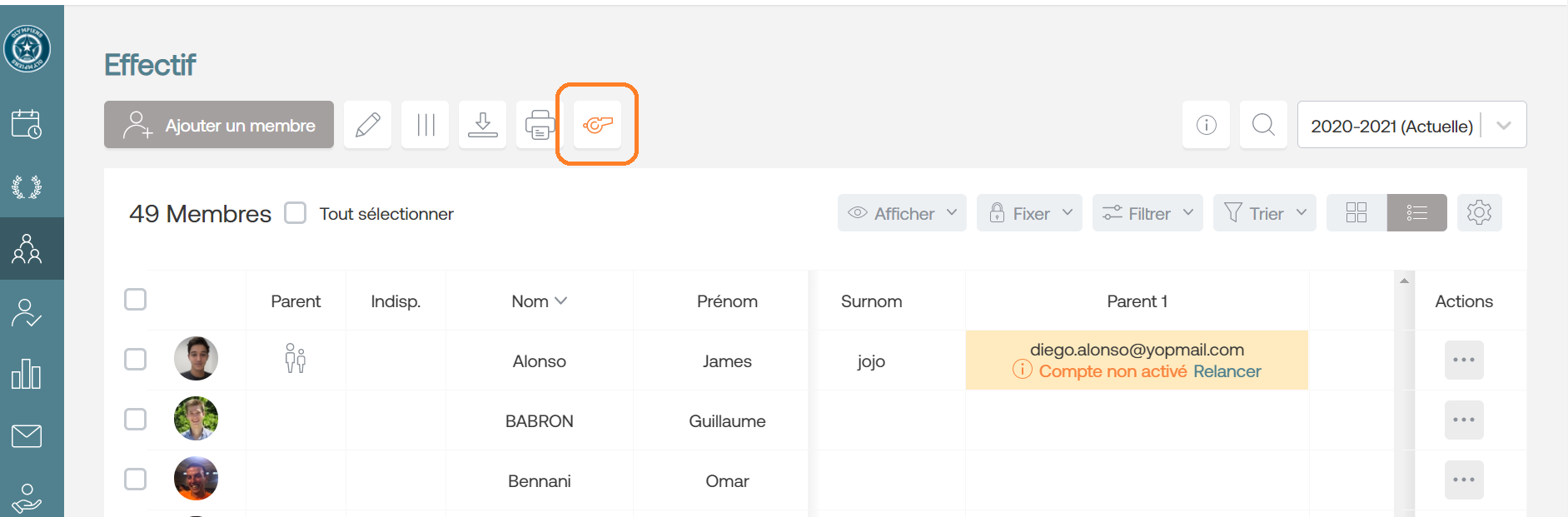The image size is (1568, 517).
Task: Click the printer icon
Action: pos(540,125)
